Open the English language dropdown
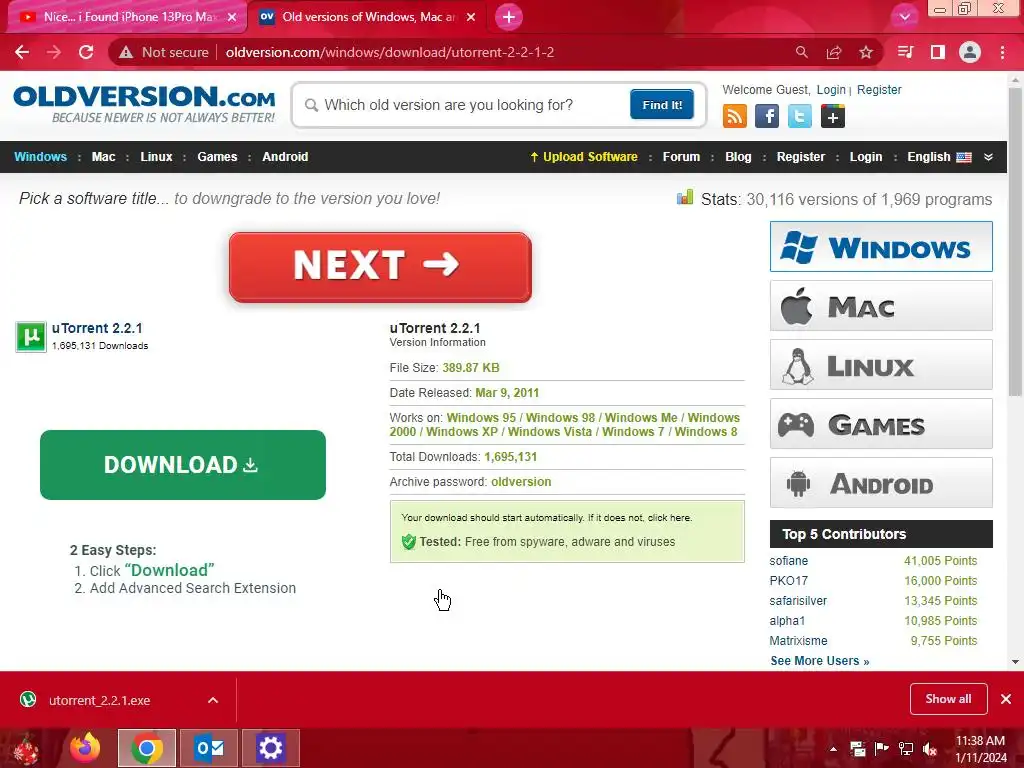The width and height of the screenshot is (1024, 768). (938, 157)
